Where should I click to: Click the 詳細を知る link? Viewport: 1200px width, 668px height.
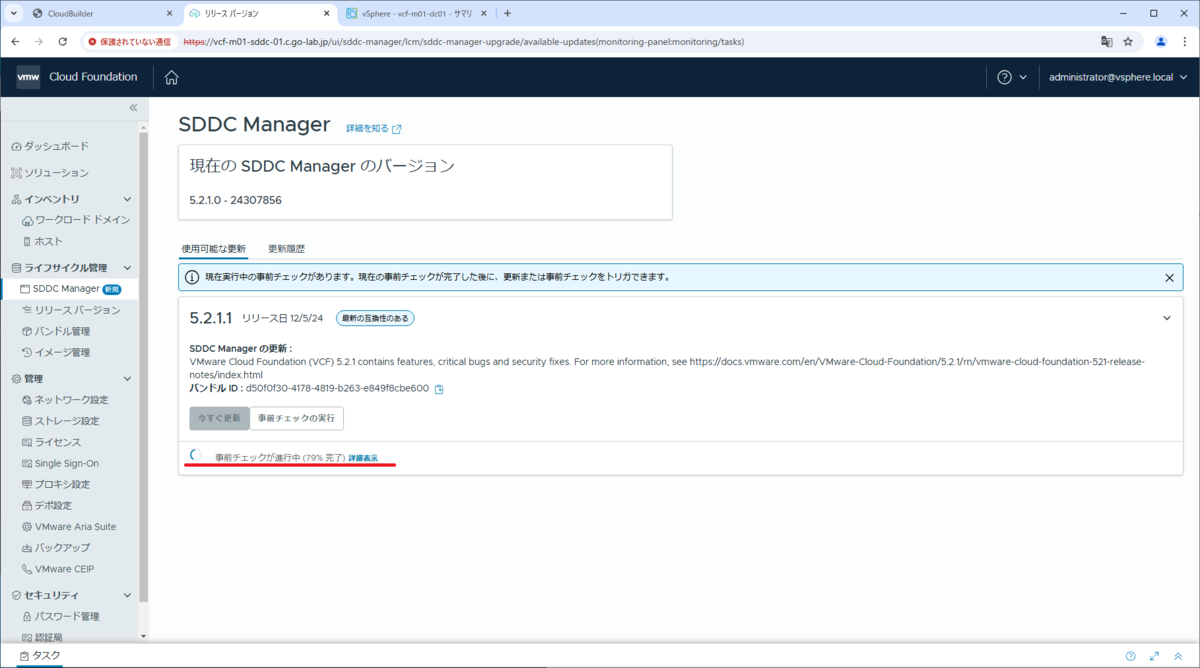pos(374,129)
